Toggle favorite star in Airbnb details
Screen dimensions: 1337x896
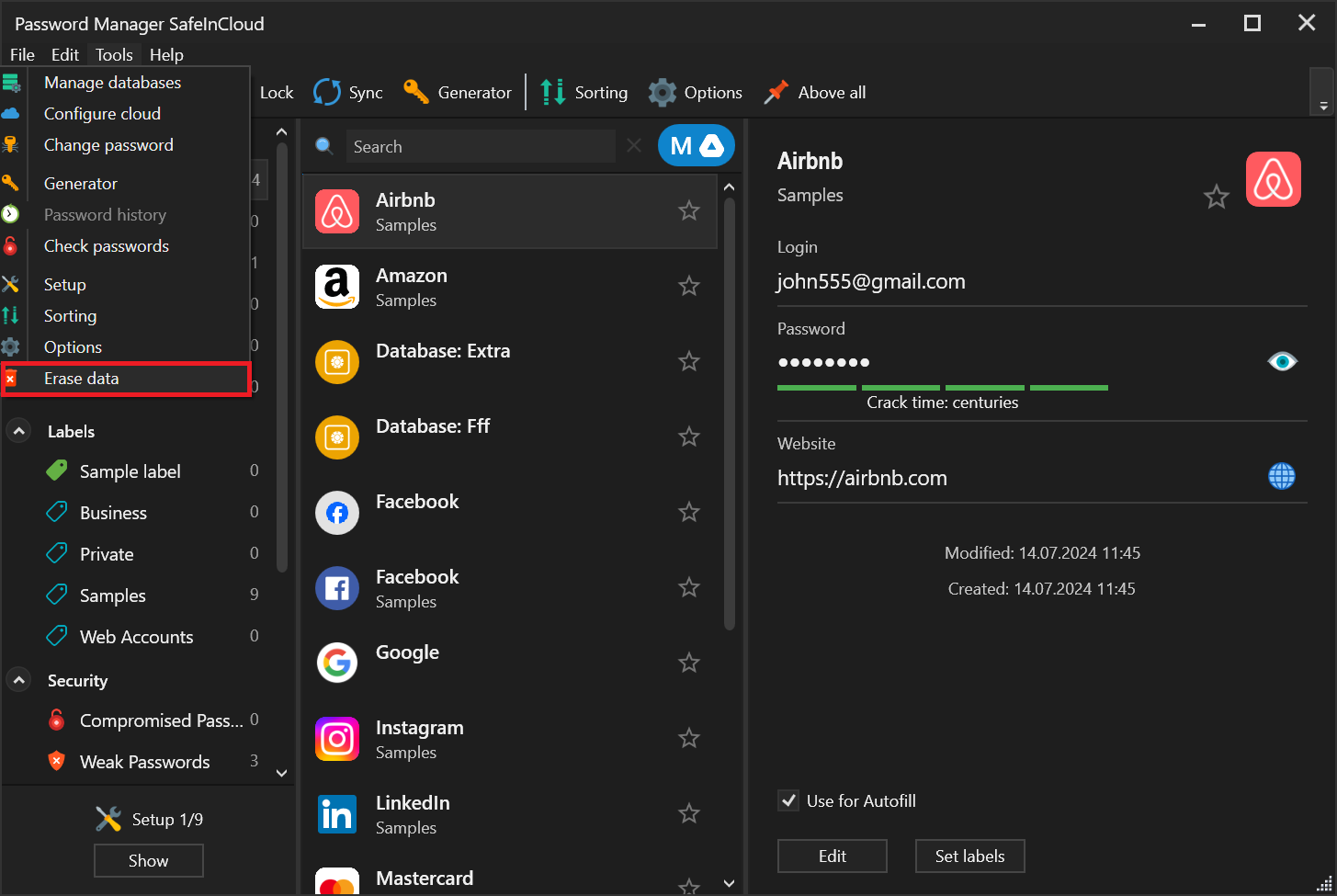click(1217, 197)
